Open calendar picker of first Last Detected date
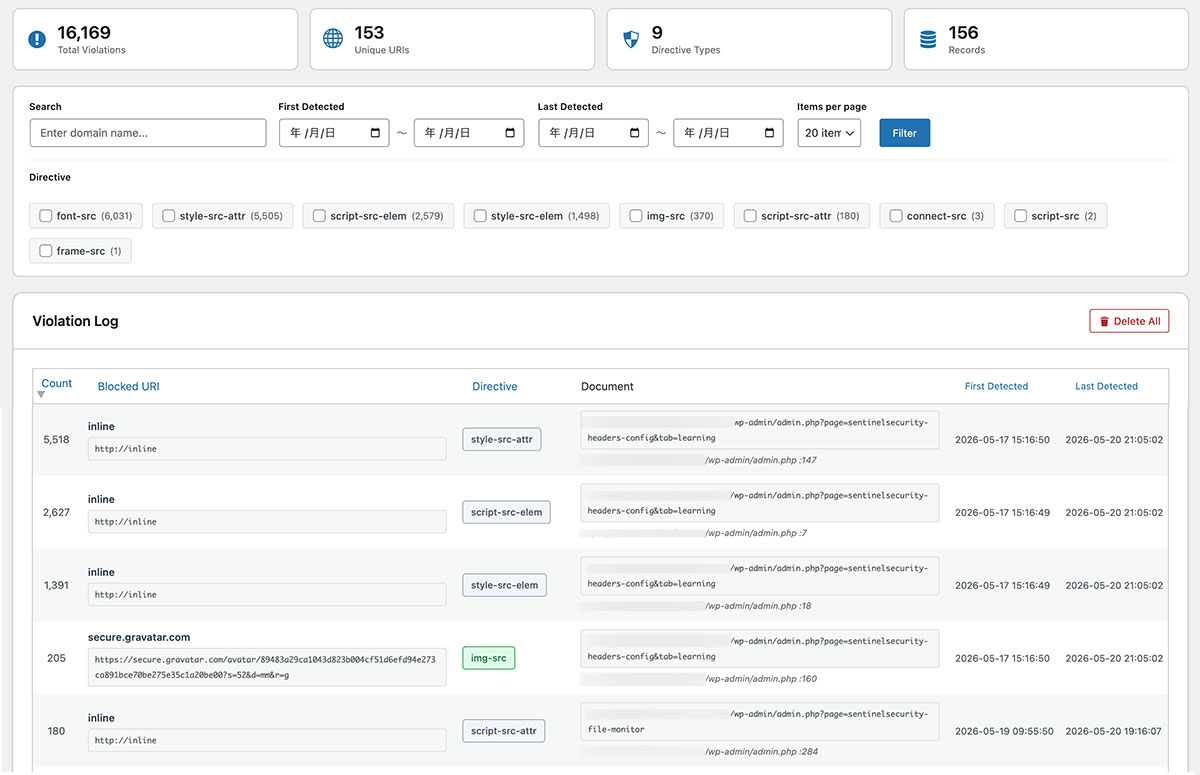The height and width of the screenshot is (775, 1200). pyautogui.click(x=635, y=133)
